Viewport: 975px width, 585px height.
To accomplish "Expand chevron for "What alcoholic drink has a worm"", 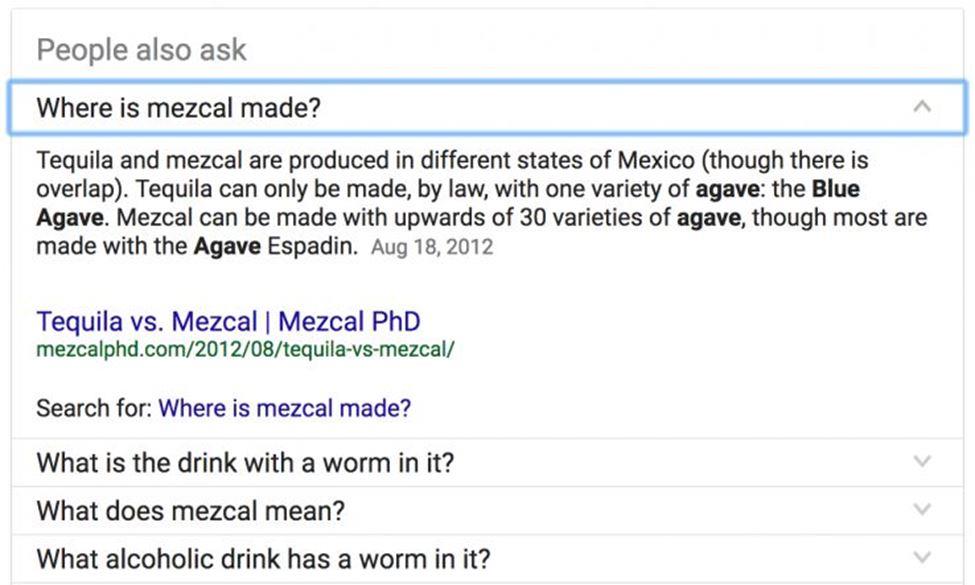I will tap(923, 557).
